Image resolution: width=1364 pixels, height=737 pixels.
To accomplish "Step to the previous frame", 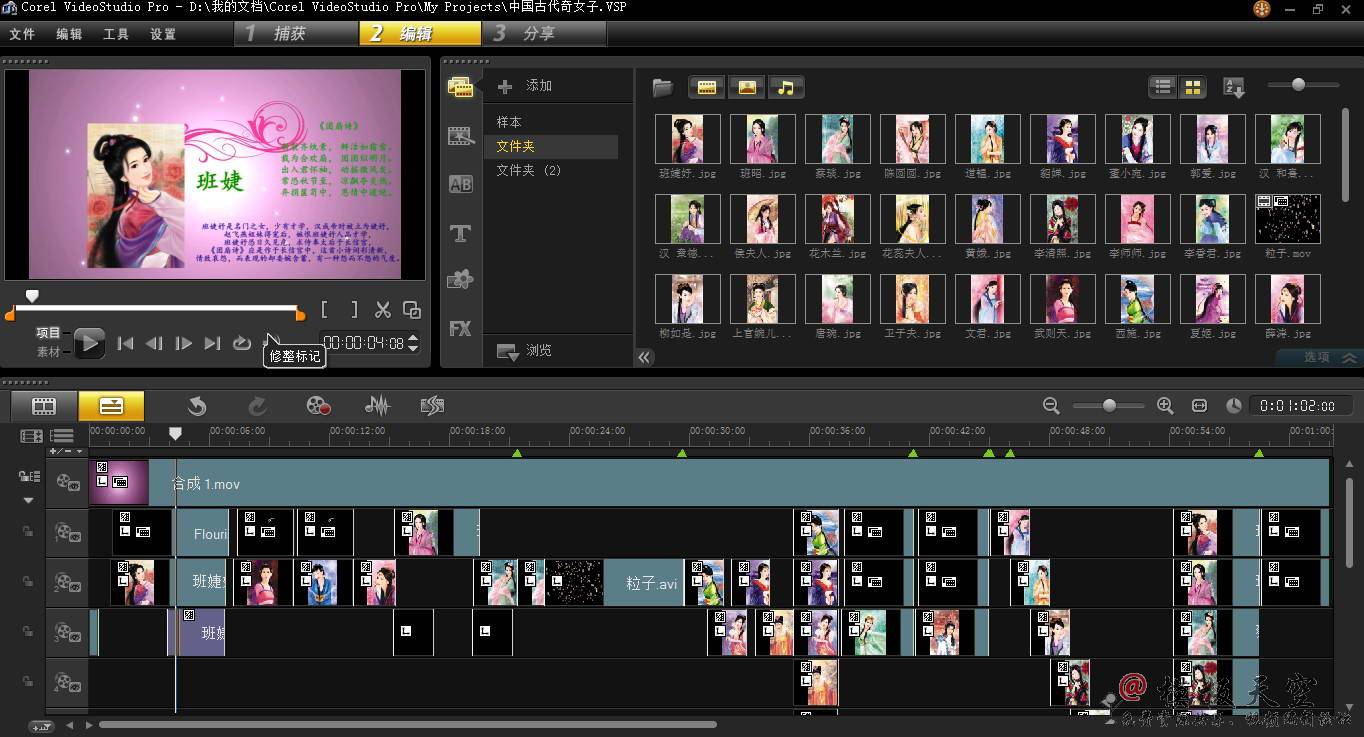I will [154, 343].
